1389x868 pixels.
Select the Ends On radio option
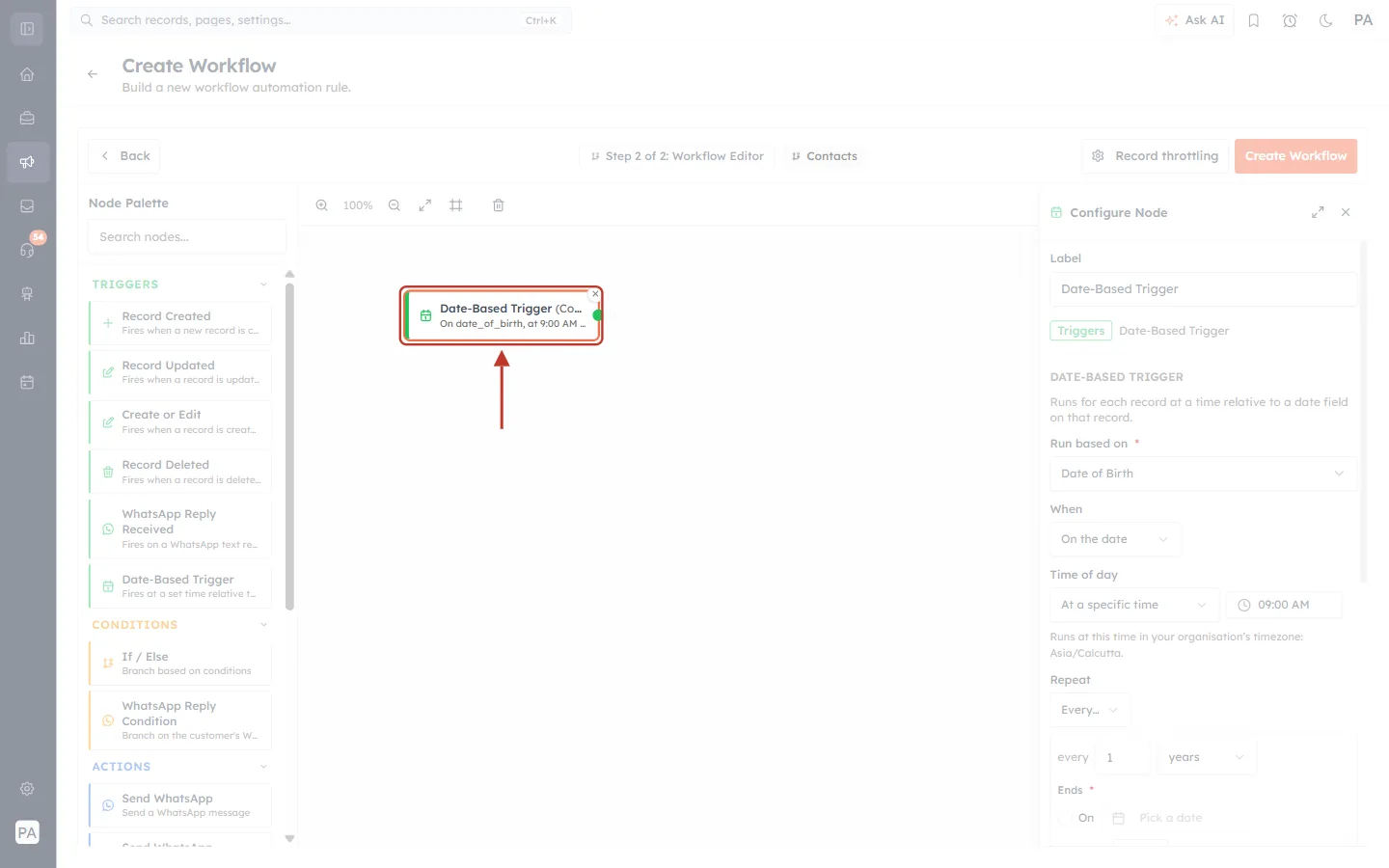pyautogui.click(x=1065, y=818)
